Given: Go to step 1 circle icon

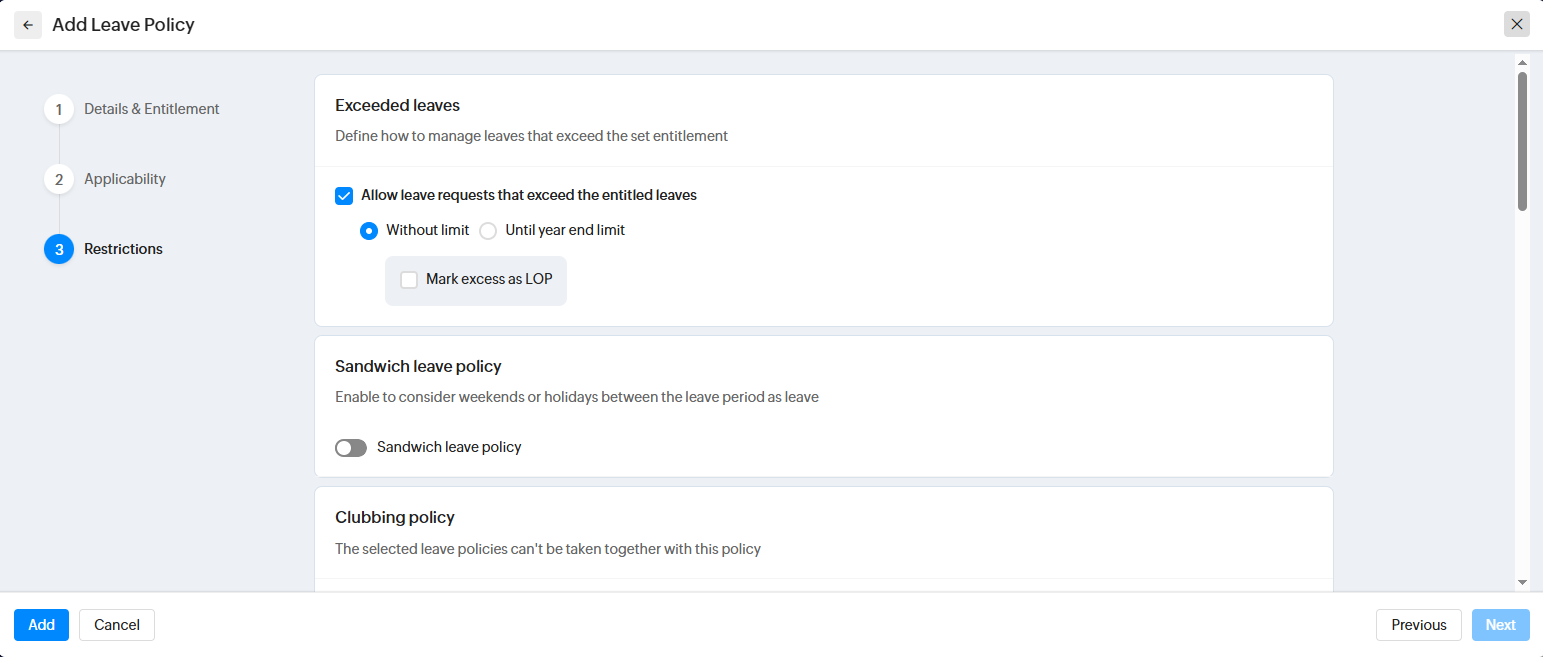Looking at the screenshot, I should (59, 109).
